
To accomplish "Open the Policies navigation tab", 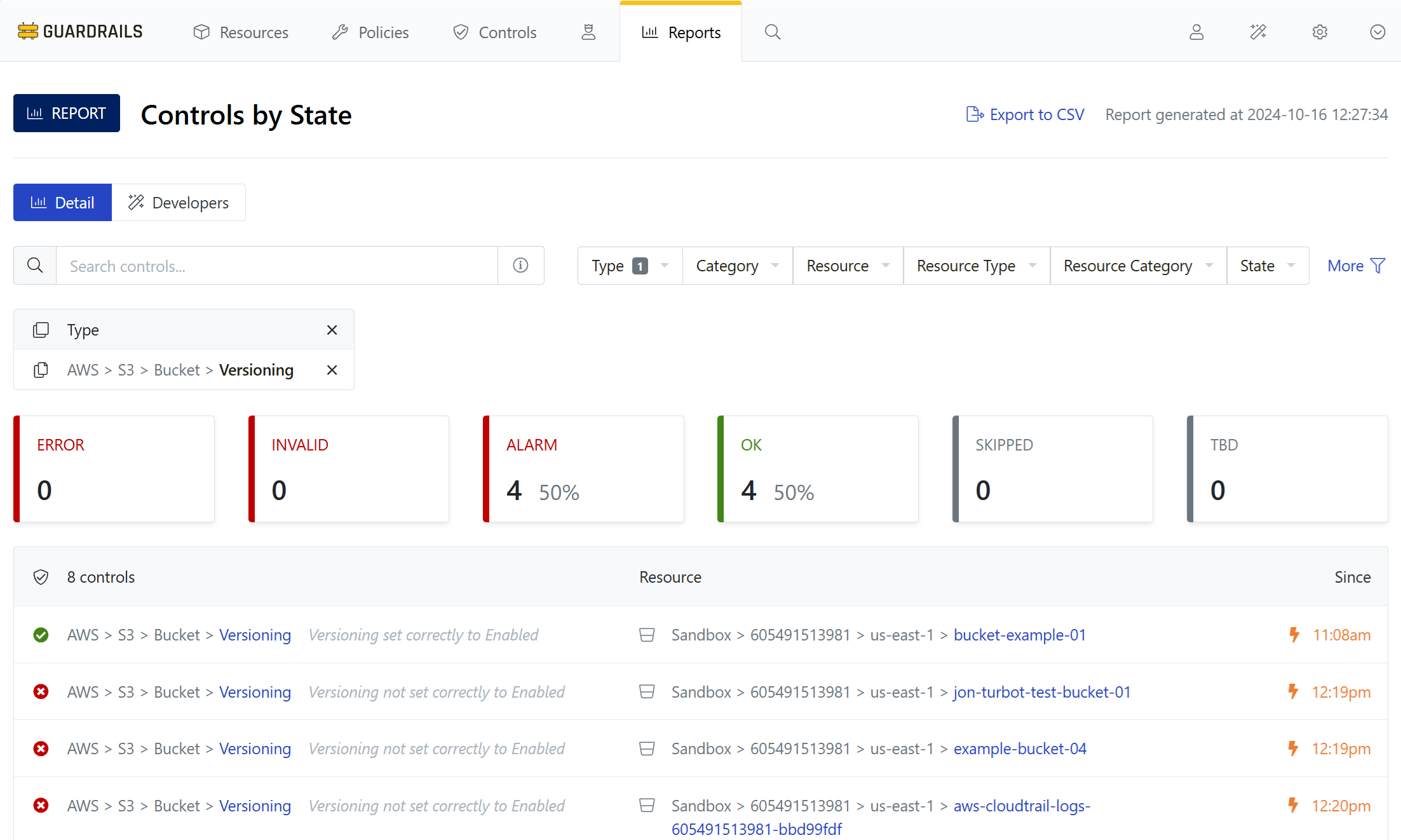I will click(x=370, y=32).
